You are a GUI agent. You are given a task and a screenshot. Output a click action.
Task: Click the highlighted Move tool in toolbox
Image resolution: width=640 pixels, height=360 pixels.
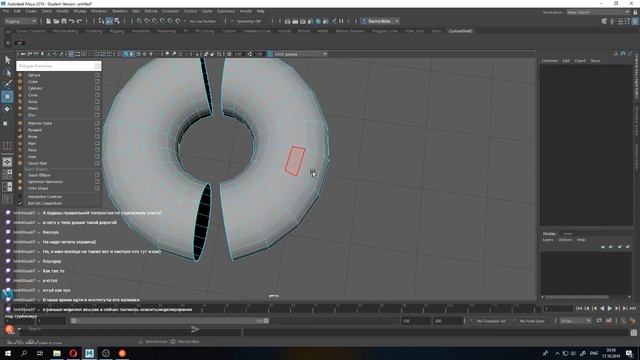pos(7,97)
